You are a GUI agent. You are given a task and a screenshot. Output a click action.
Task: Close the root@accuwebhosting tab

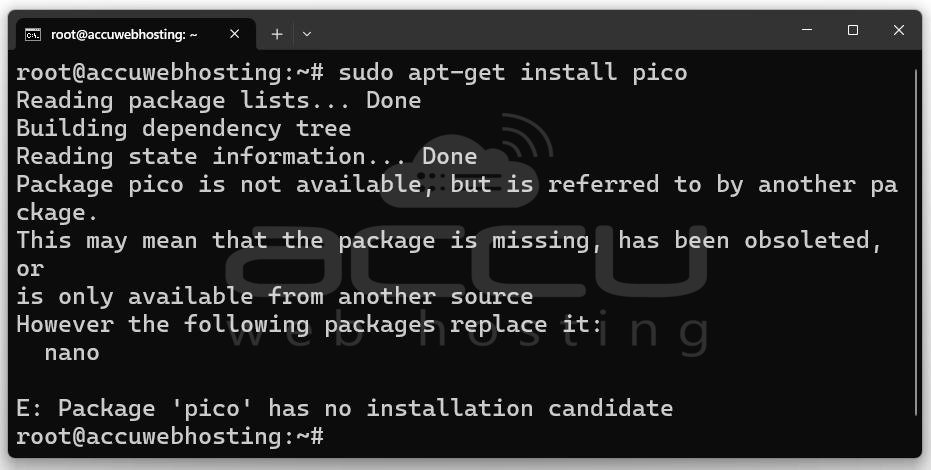pyautogui.click(x=235, y=34)
